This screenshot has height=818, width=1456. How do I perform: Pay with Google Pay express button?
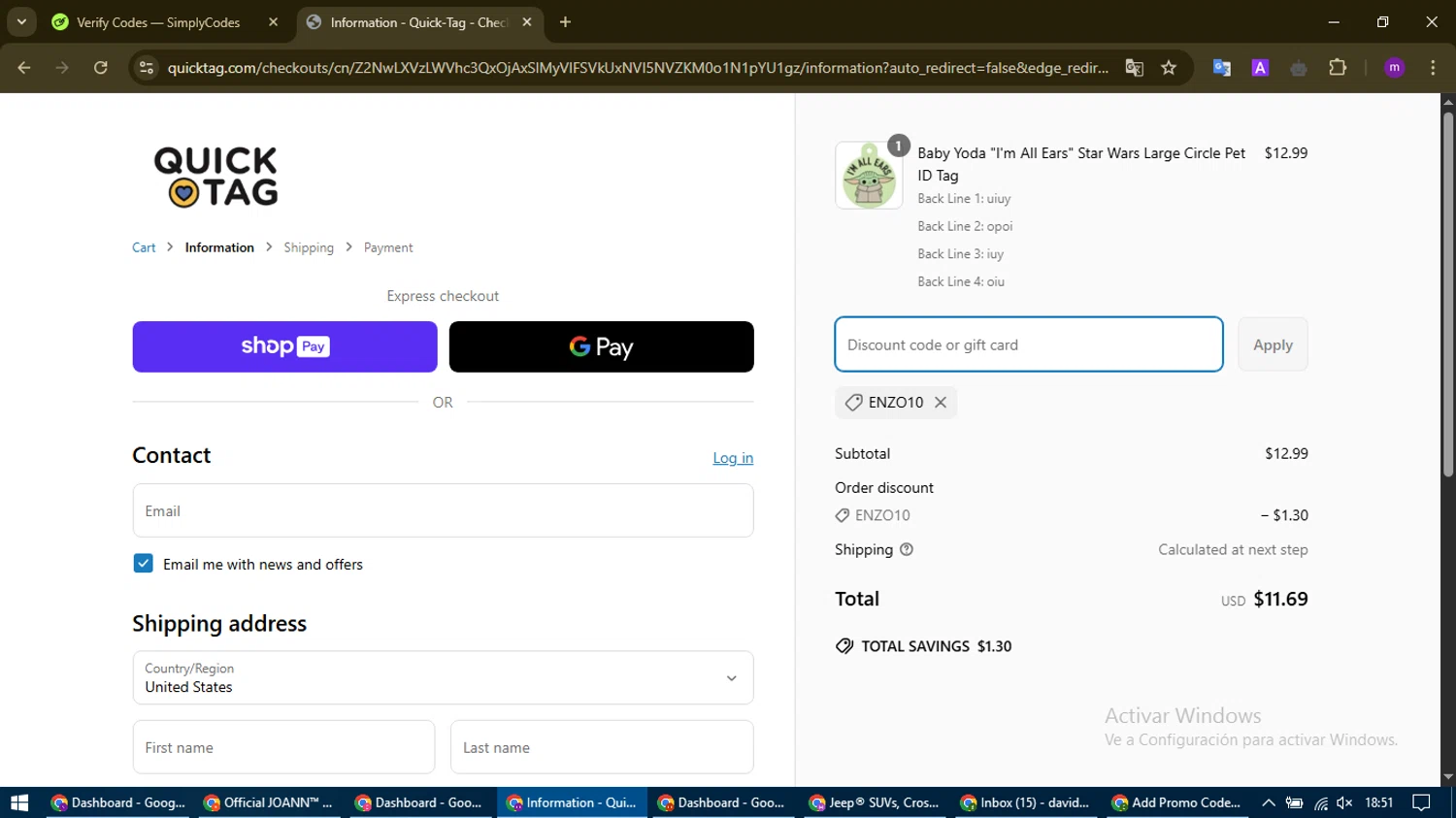[601, 346]
